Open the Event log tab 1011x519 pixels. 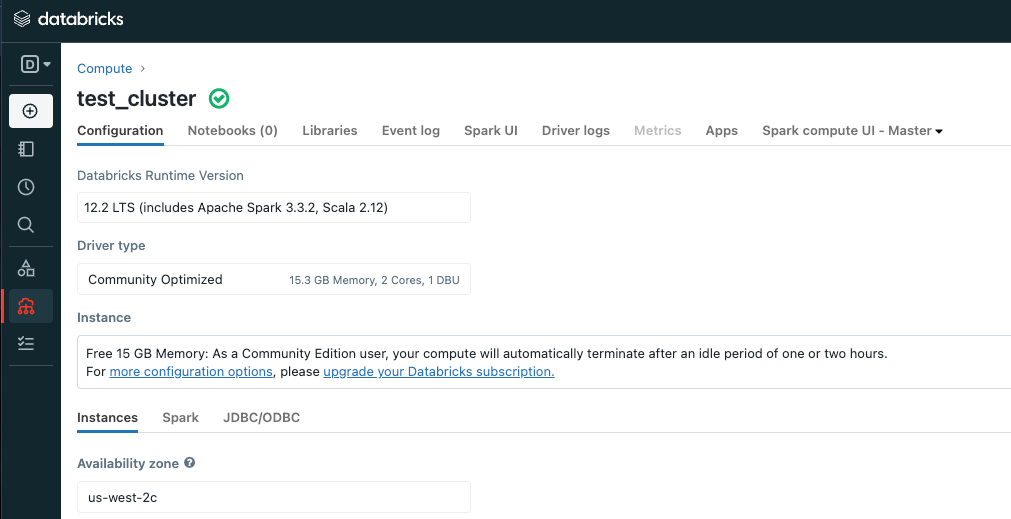tap(411, 130)
